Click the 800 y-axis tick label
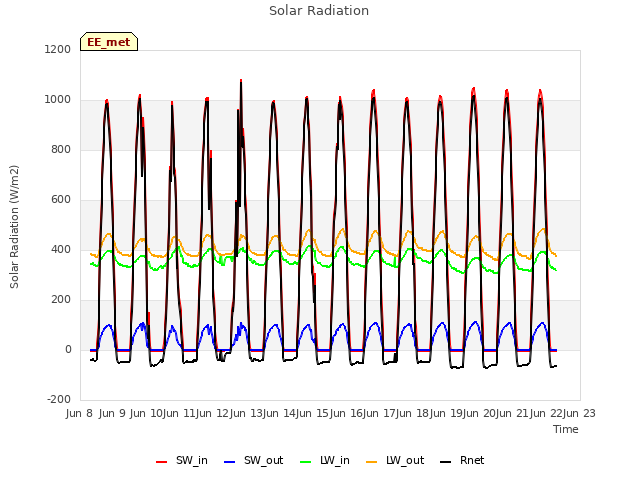Viewport: 640px width, 480px height. coord(61,149)
